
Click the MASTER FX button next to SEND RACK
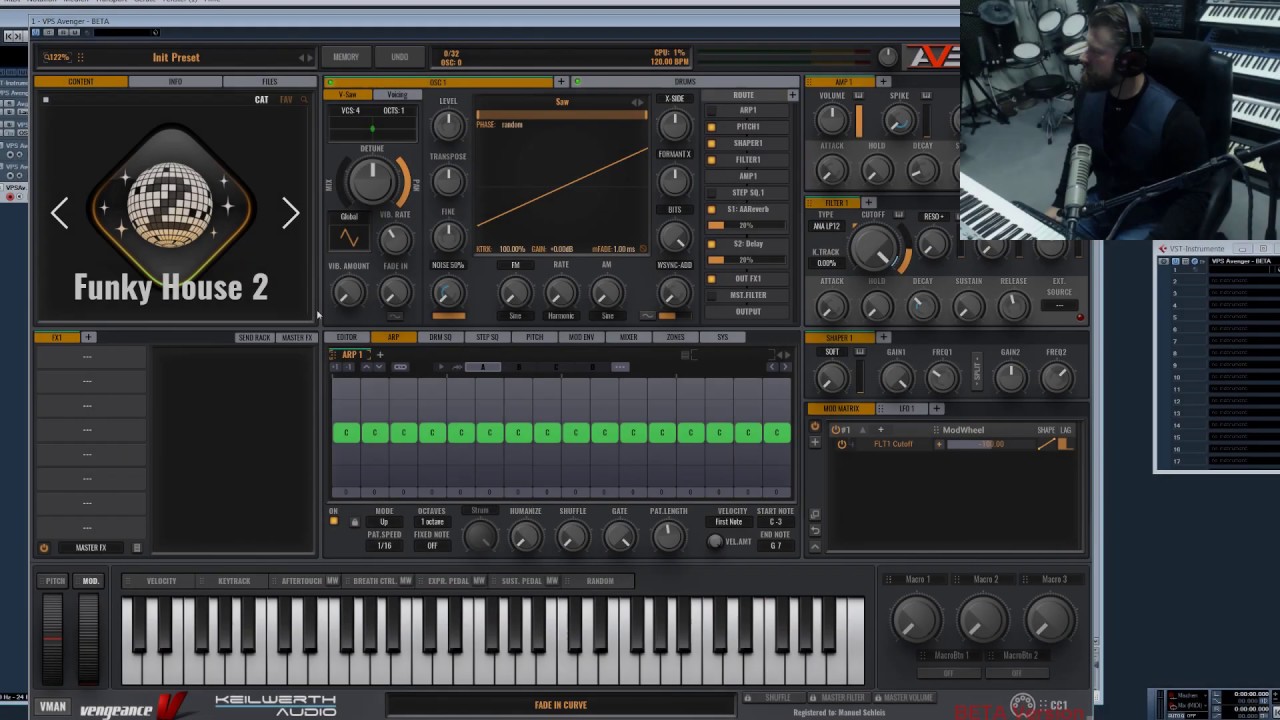[296, 338]
